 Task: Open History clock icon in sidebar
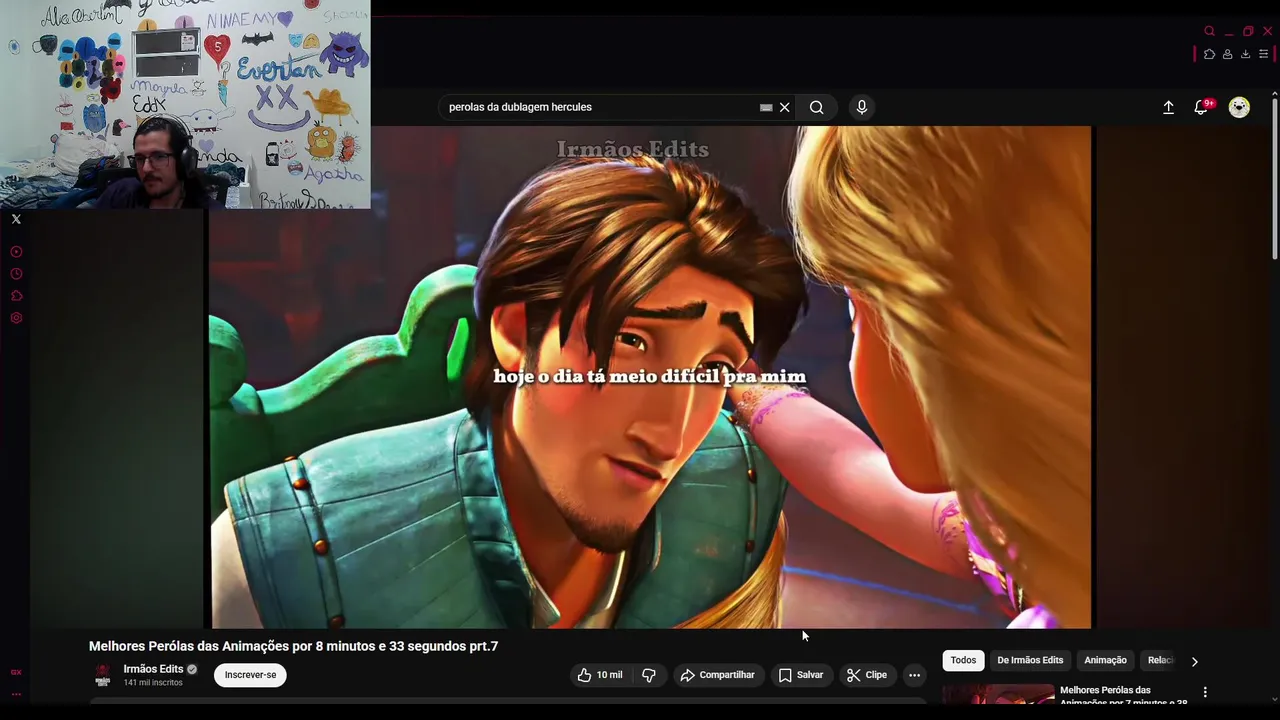coord(16,274)
